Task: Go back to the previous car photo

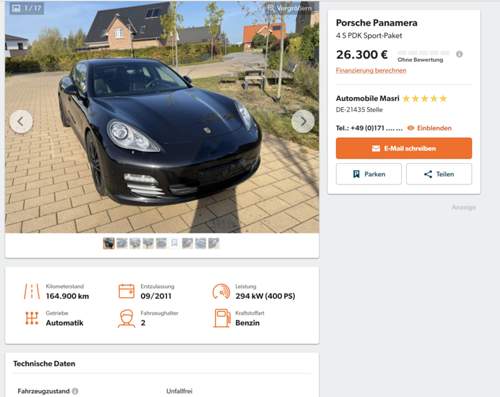Action: 21,121
